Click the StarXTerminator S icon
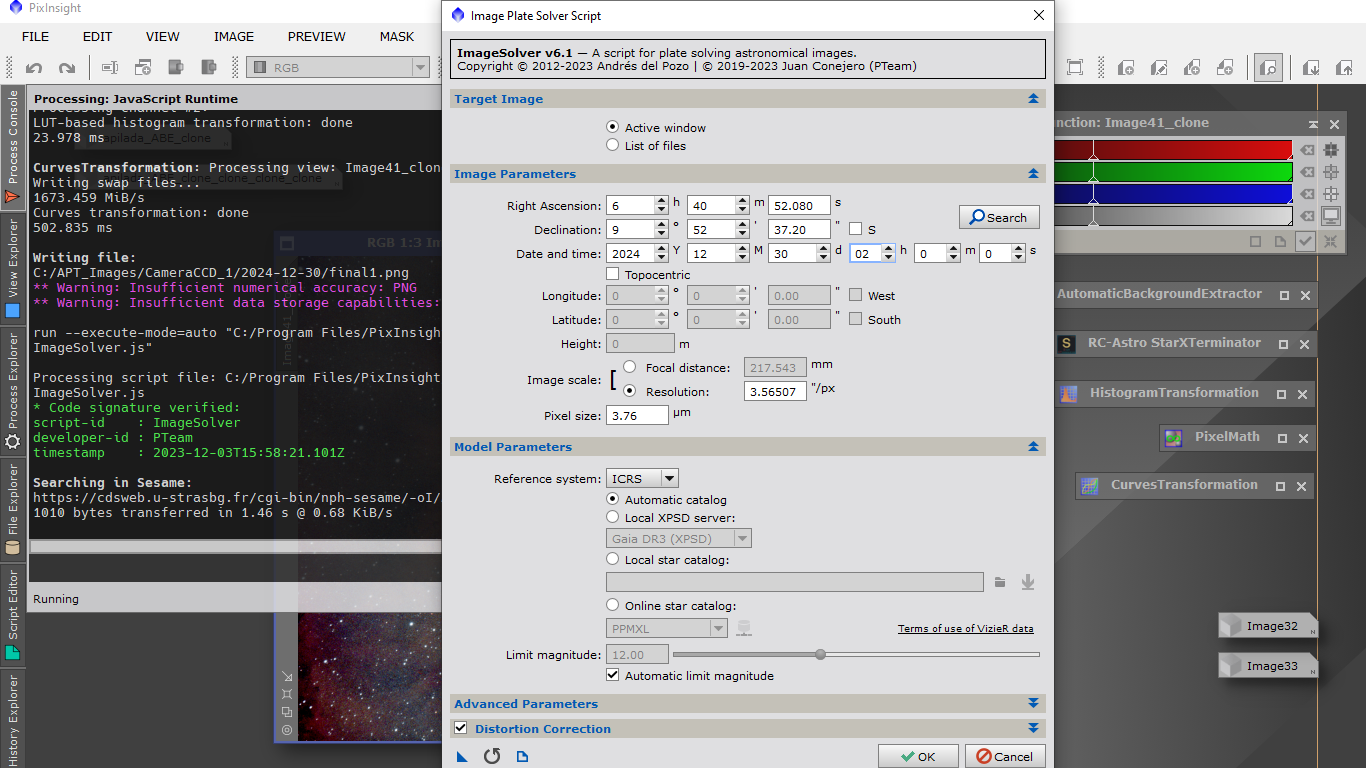 [x=1068, y=344]
